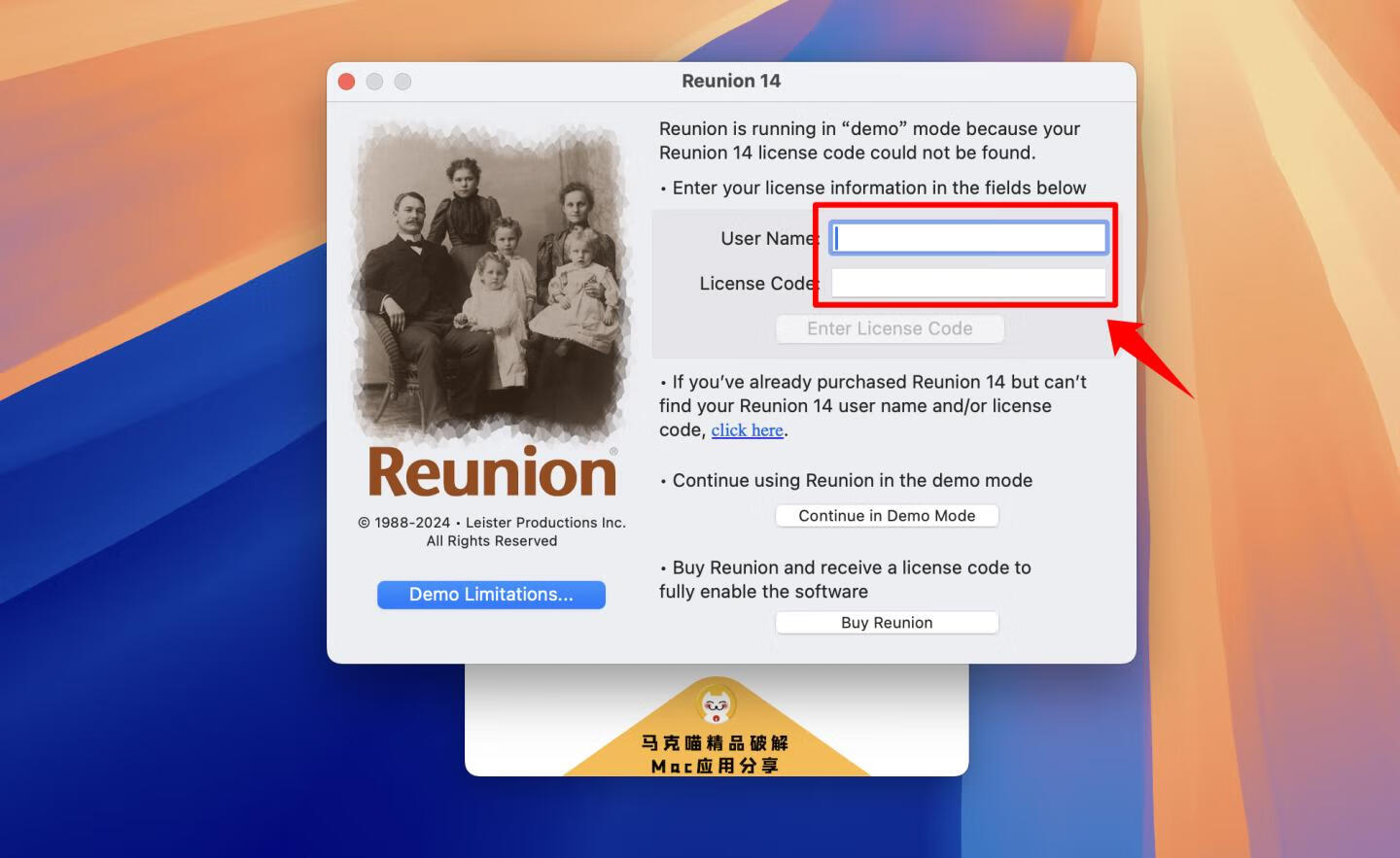The image size is (1400, 858).
Task: Click the Buy Reunion button
Action: pyautogui.click(x=887, y=623)
